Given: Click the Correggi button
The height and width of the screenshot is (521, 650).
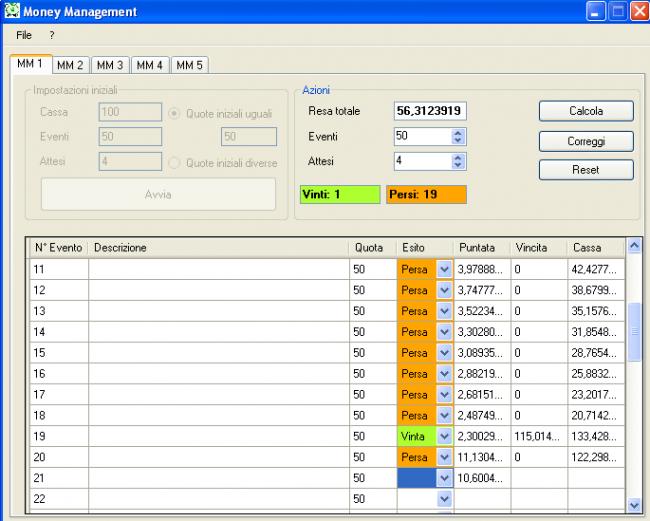Looking at the screenshot, I should coord(586,141).
